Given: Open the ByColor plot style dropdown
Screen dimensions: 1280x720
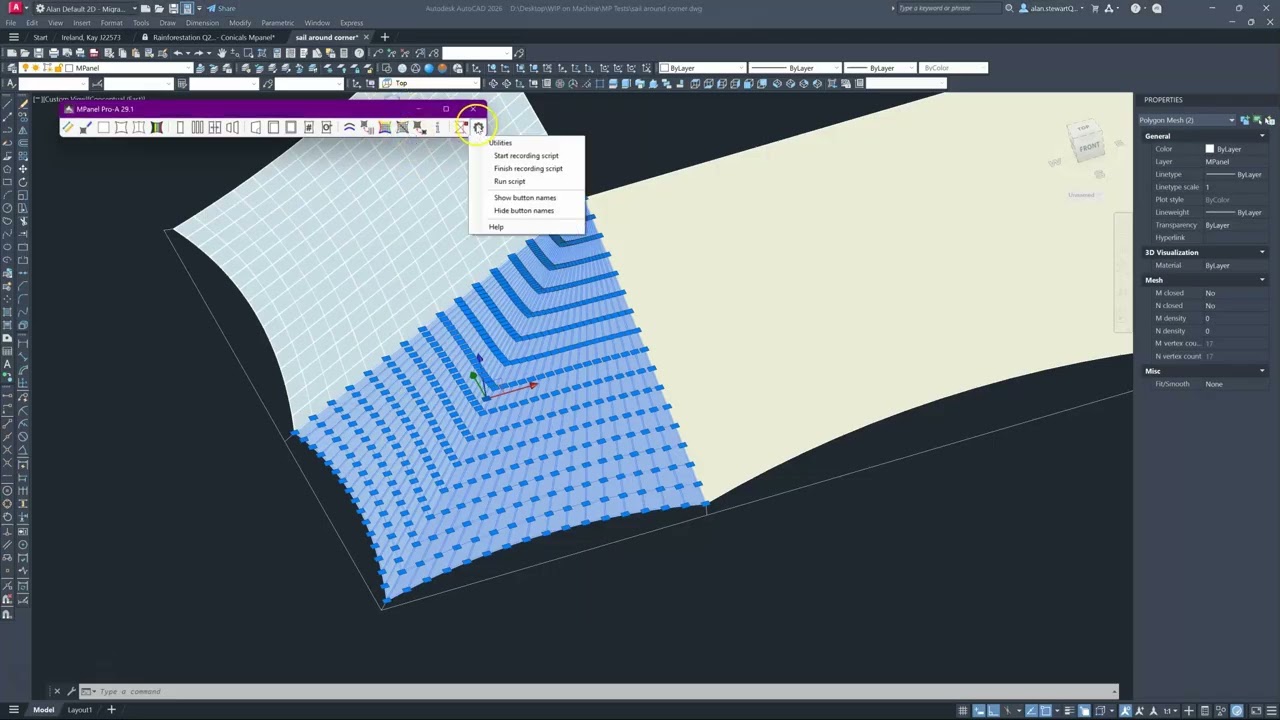Looking at the screenshot, I should (954, 68).
